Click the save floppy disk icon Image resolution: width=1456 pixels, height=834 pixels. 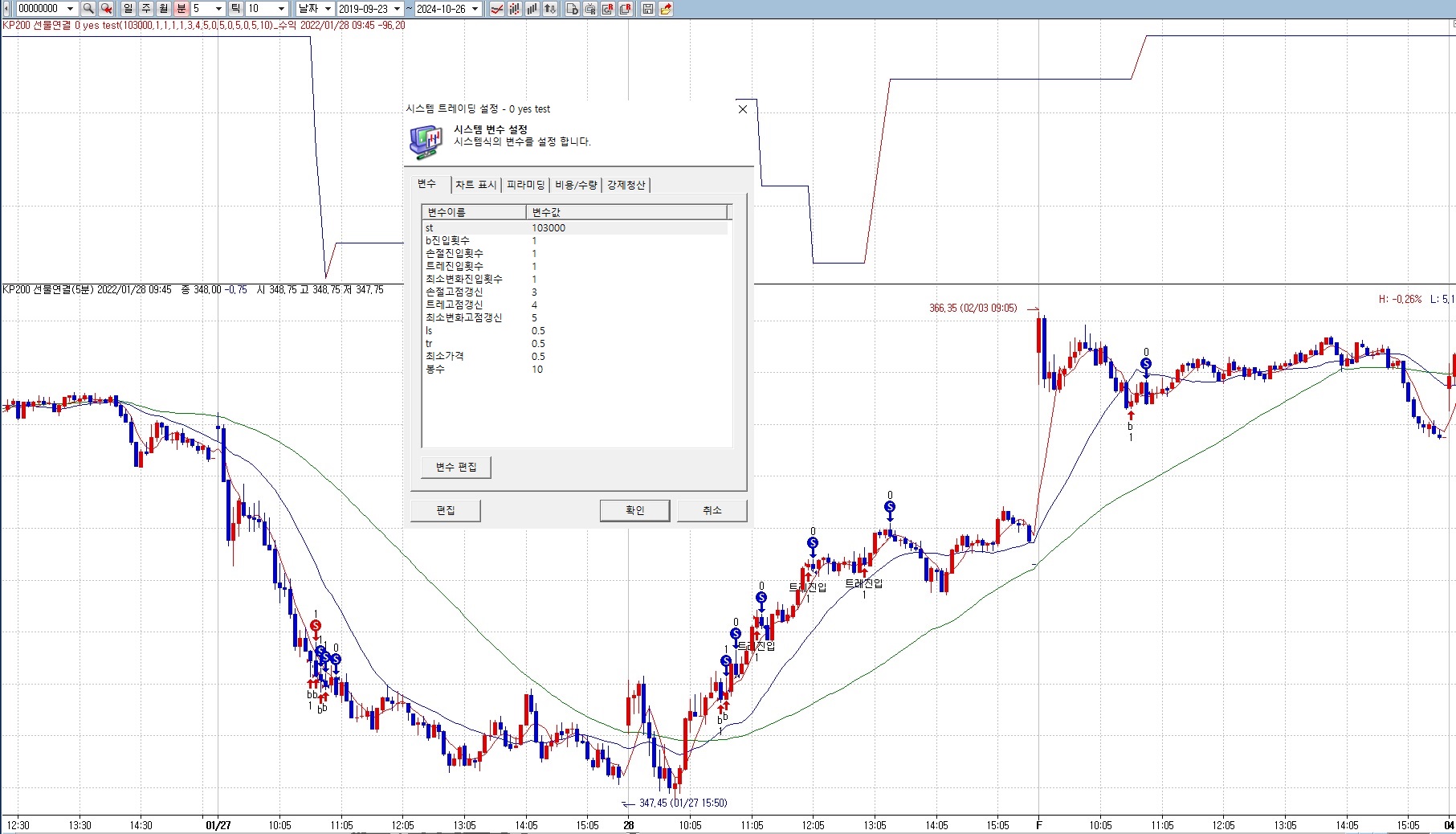pos(647,9)
